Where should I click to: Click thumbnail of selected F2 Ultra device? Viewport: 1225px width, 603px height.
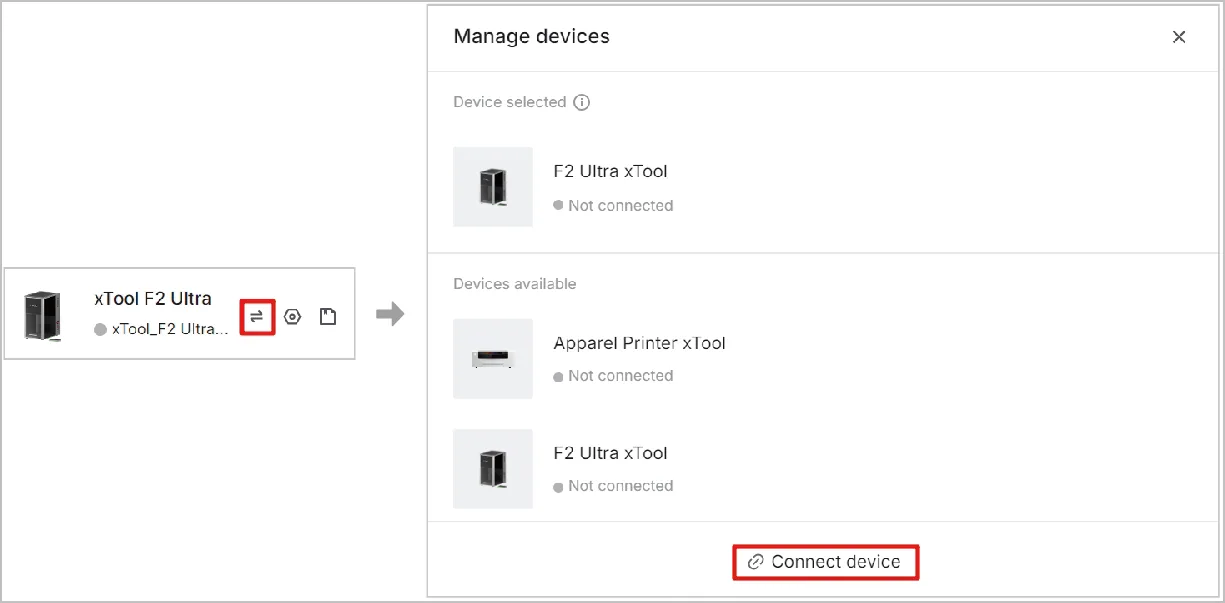pyautogui.click(x=493, y=187)
